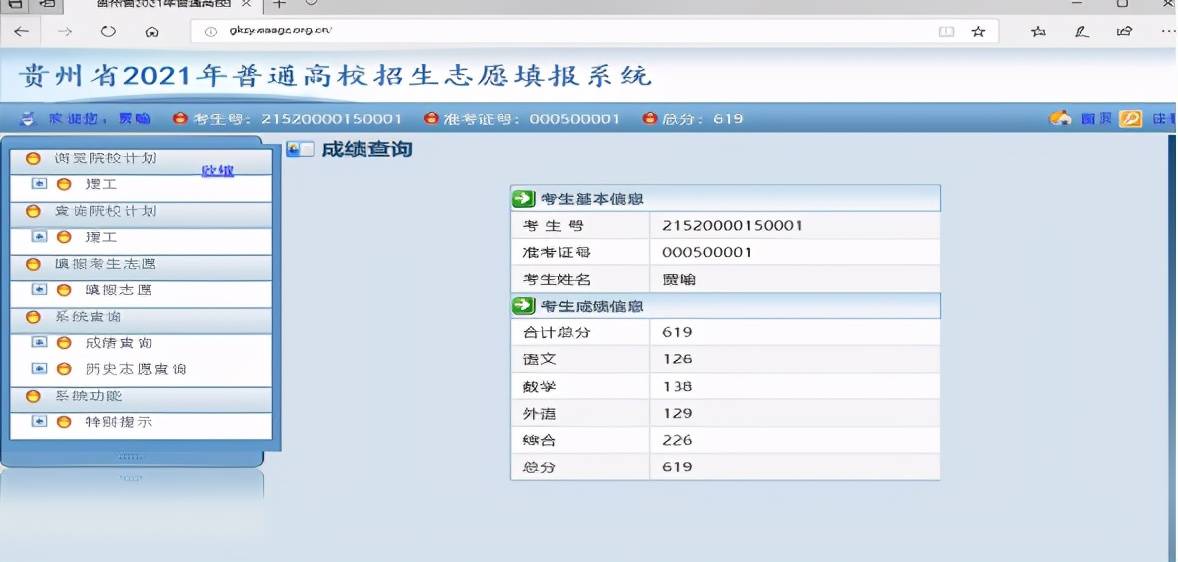1178x562 pixels.
Task: Click the browser share icon
Action: pyautogui.click(x=1125, y=32)
